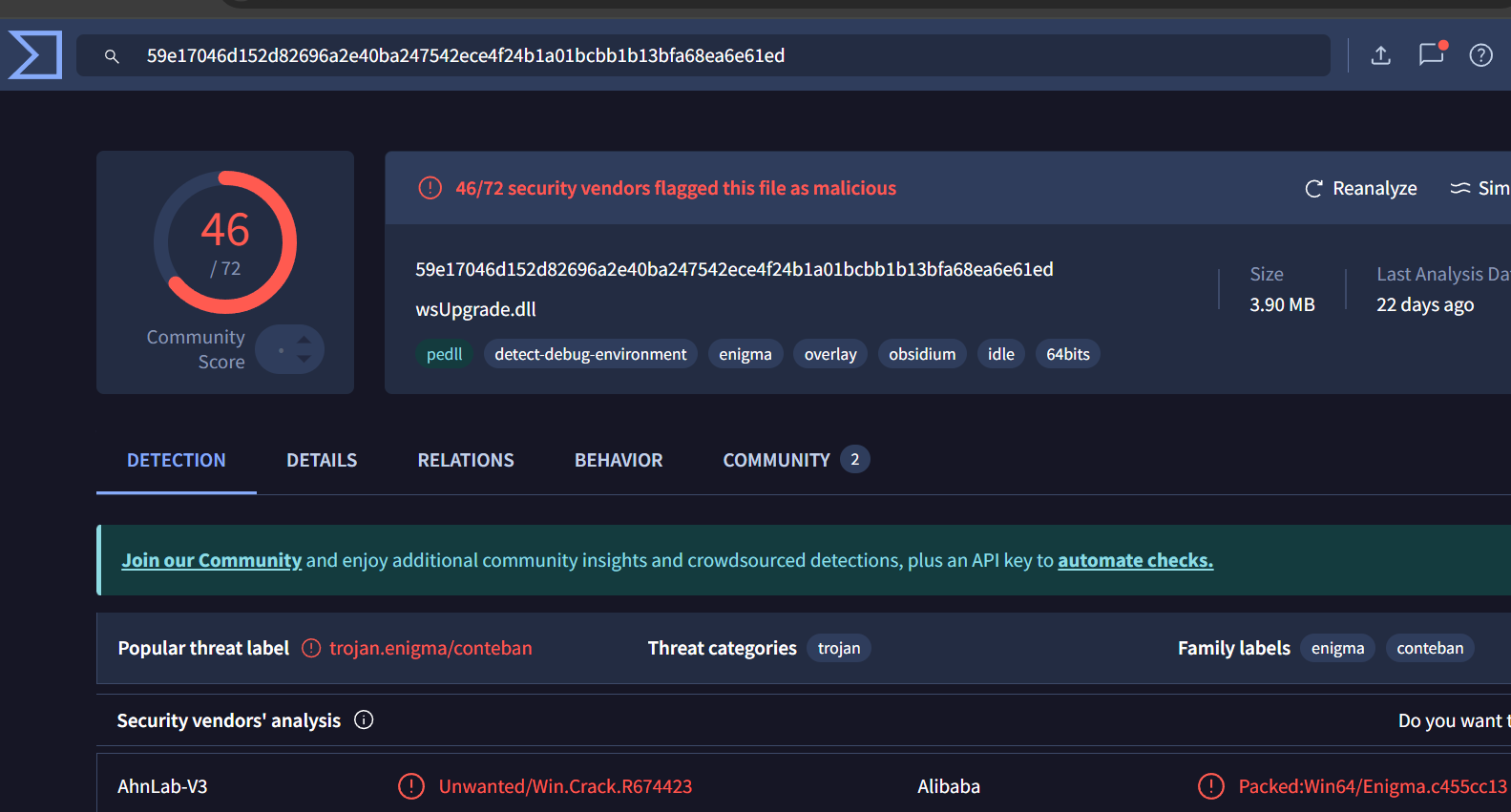1511x812 pixels.
Task: Click the idle tag
Action: [x=1001, y=354]
